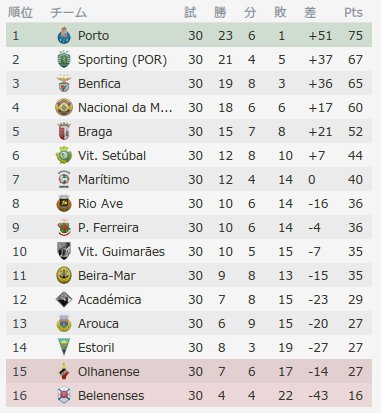Viewport: 381px width, 413px height.
Task: Click the Sporting (POR) green crest icon
Action: [x=64, y=60]
